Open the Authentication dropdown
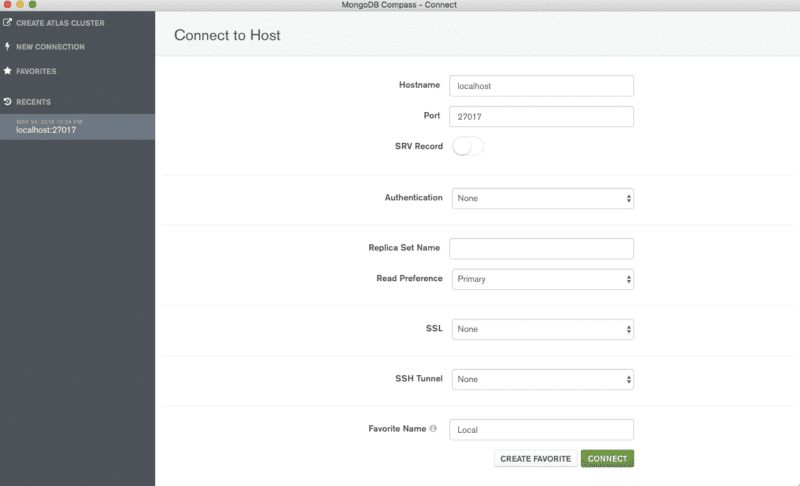Viewport: 800px width, 486px height. (x=542, y=198)
